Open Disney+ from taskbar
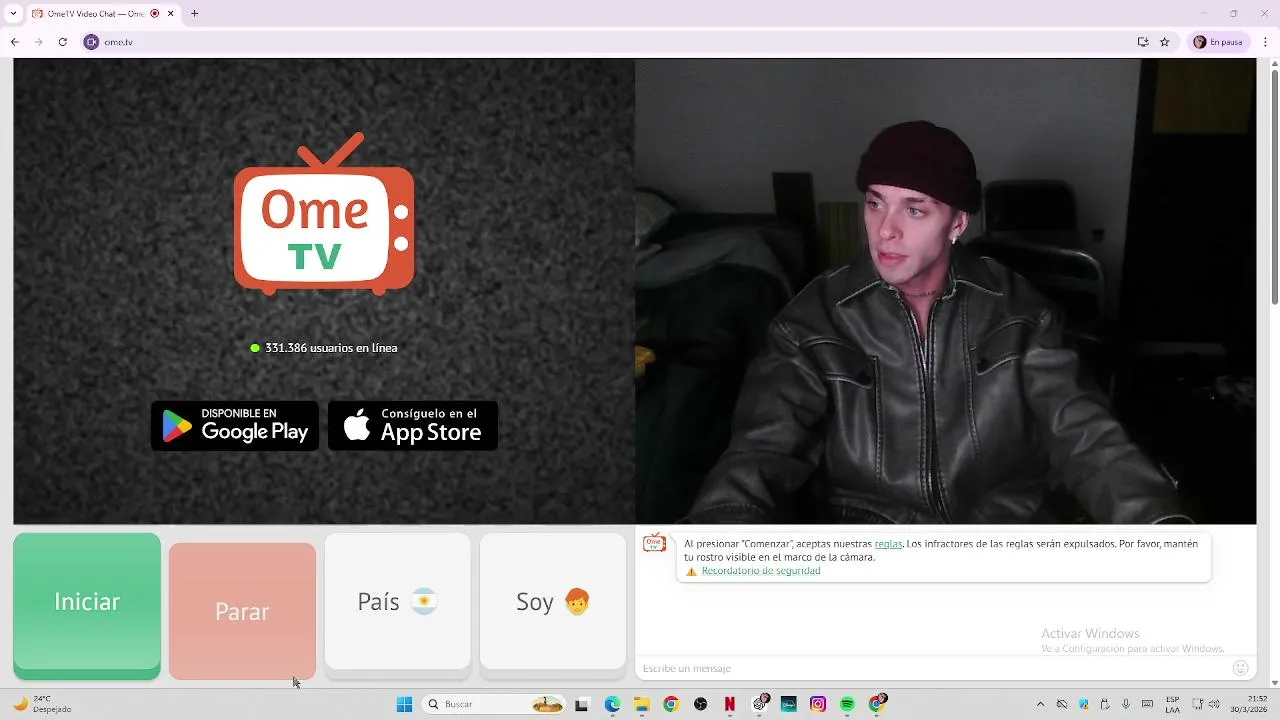1280x720 pixels. coord(789,704)
